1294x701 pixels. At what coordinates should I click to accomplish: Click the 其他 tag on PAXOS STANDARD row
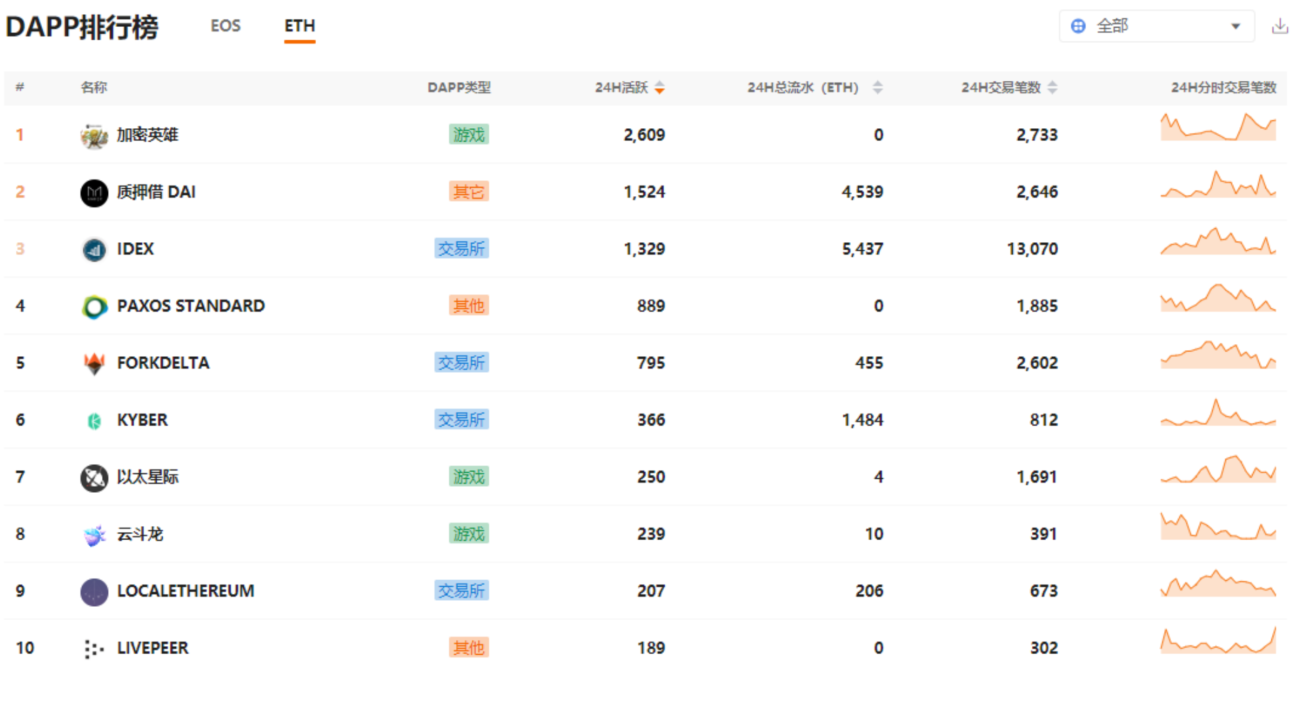click(x=468, y=306)
